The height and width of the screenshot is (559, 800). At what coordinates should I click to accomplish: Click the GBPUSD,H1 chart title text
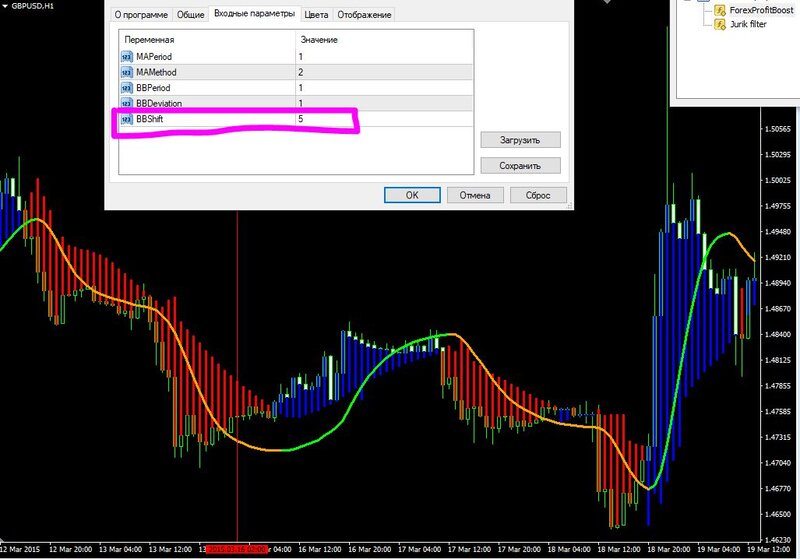32,6
